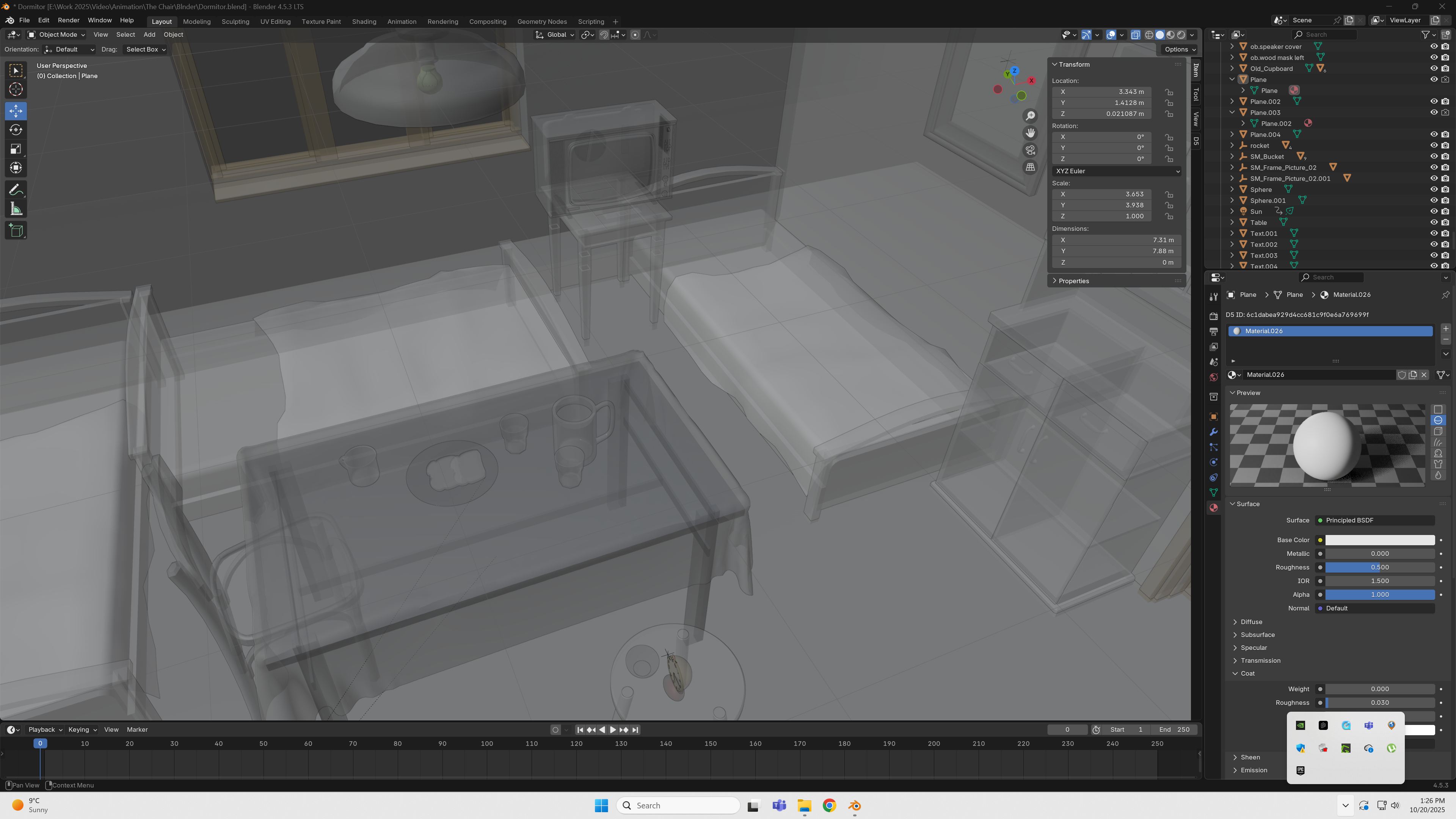1456x819 pixels.
Task: Select the Add Cube tool
Action: (x=16, y=231)
